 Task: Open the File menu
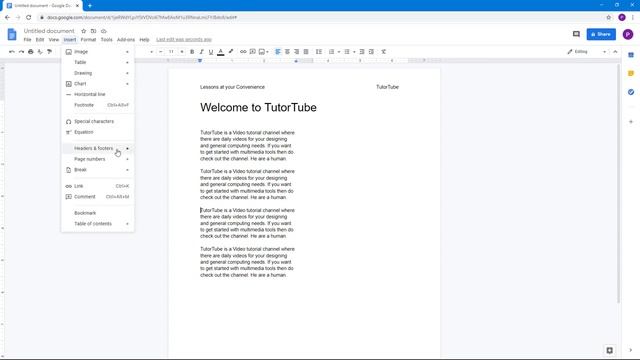tap(27, 40)
